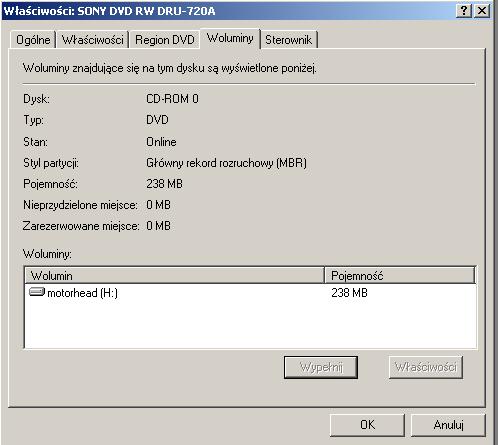Click the Woluminy: list heading
The height and width of the screenshot is (445, 498).
(47, 254)
